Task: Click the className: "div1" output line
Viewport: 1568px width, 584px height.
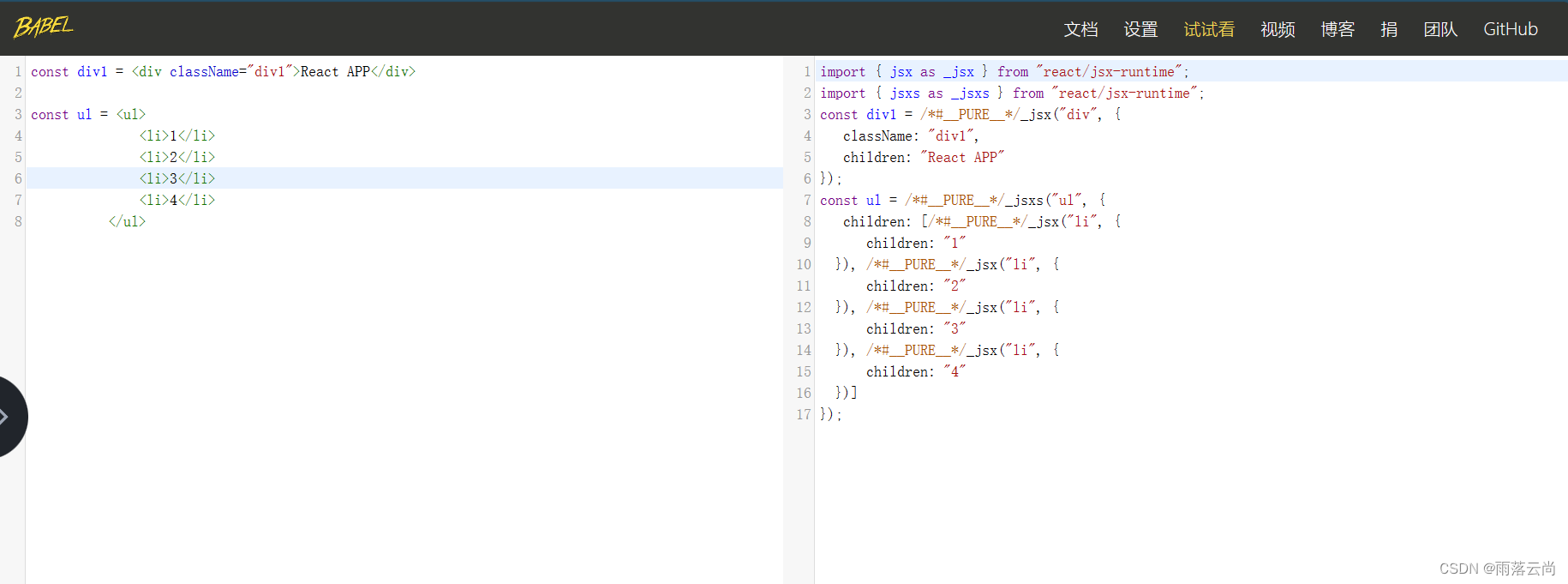Action: pyautogui.click(x=911, y=135)
